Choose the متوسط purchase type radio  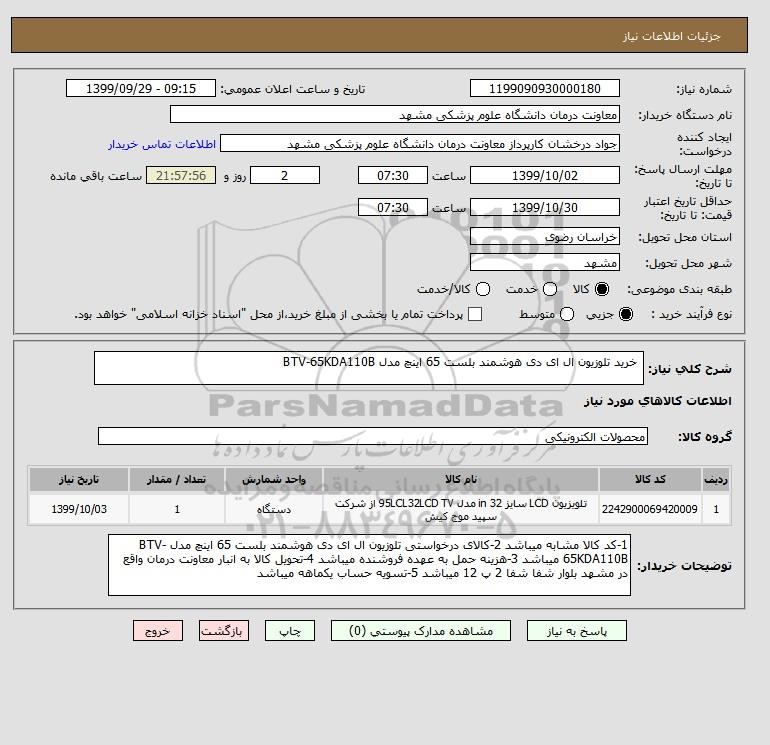[x=567, y=314]
